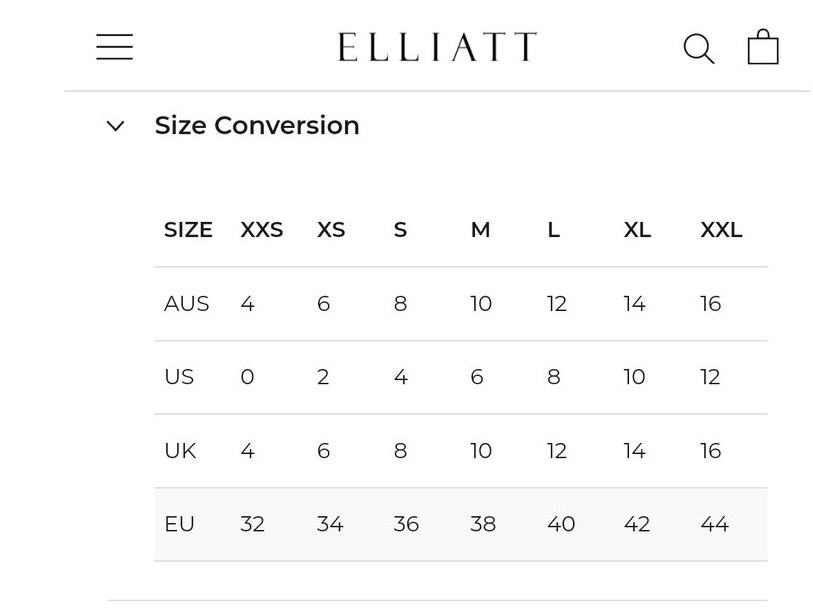The height and width of the screenshot is (609, 813).
Task: Open the shopping bag cart
Action: 763,47
